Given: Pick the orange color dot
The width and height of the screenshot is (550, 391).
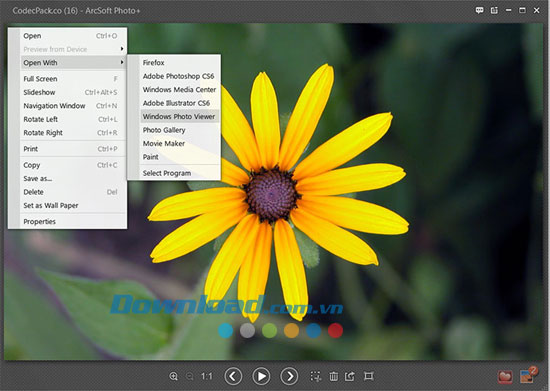Looking at the screenshot, I should pyautogui.click(x=291, y=331).
